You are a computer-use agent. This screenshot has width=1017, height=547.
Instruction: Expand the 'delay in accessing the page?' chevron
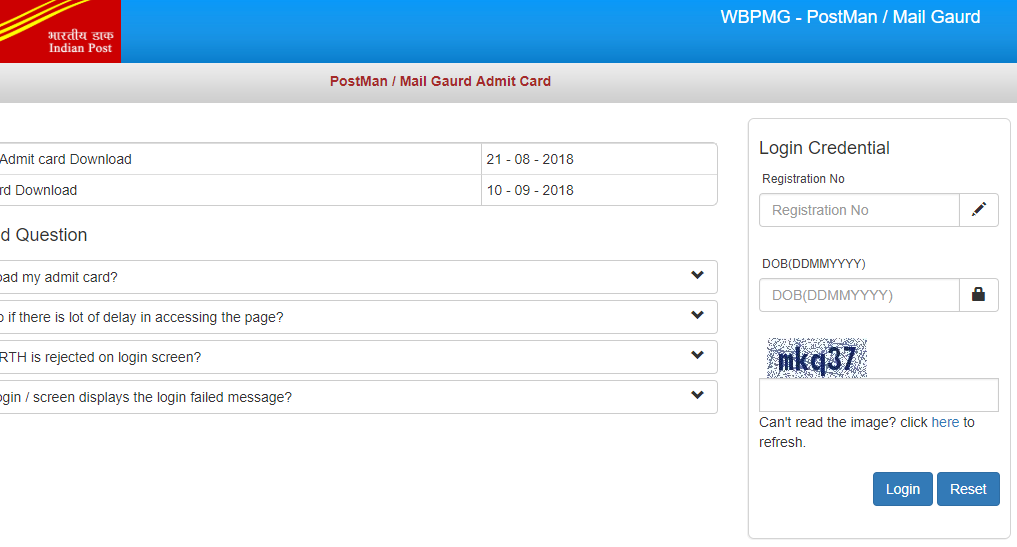(x=697, y=315)
